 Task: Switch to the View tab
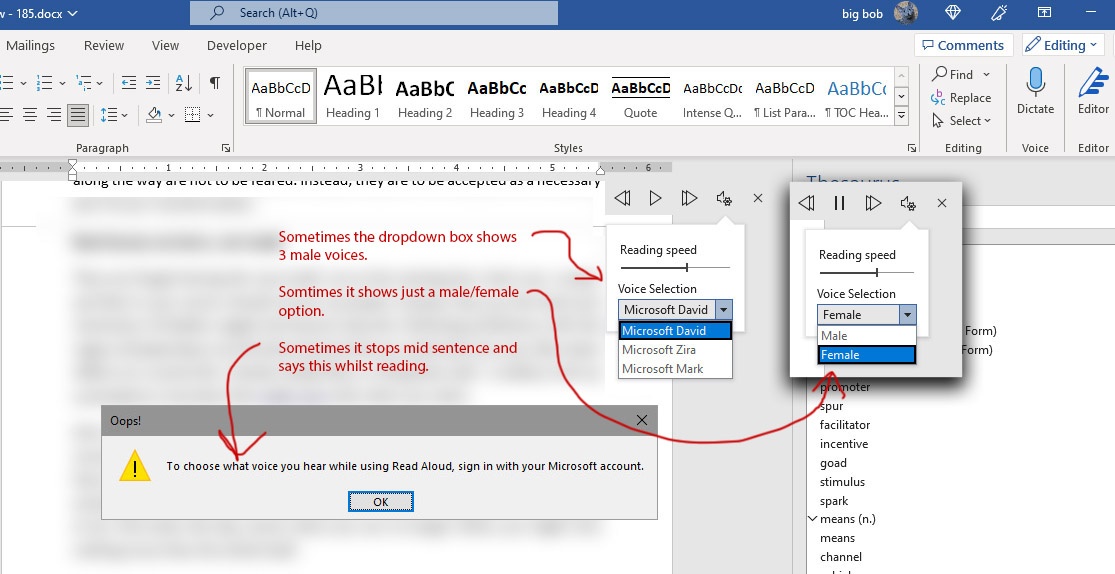[x=165, y=46]
